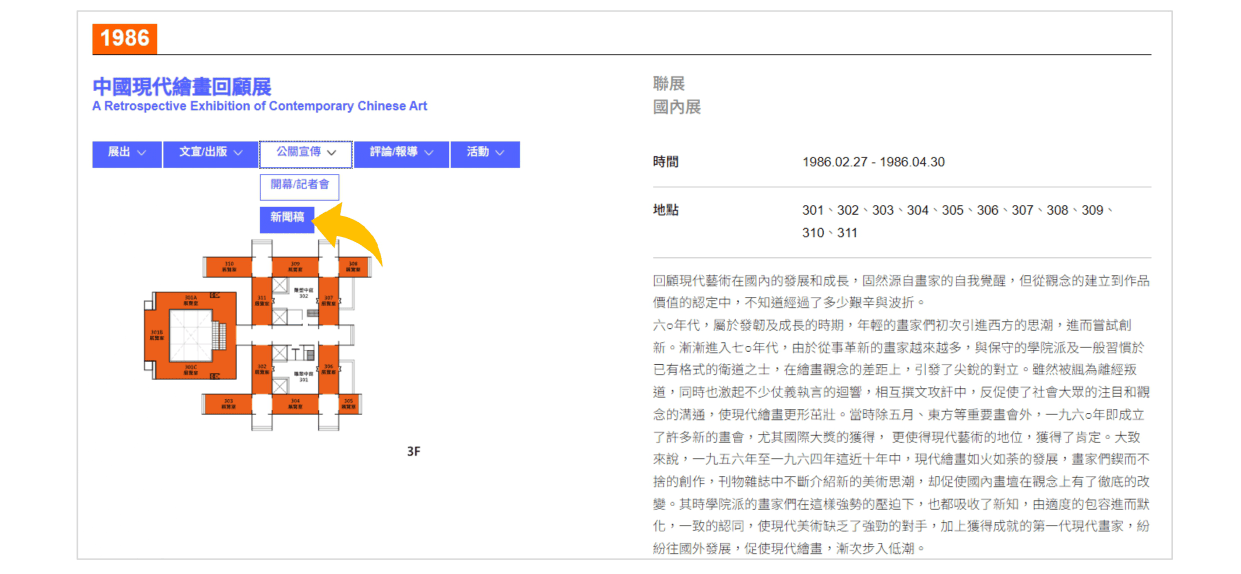The height and width of the screenshot is (574, 1241).
Task: Choose the 新聞稿 menu item
Action: pyautogui.click(x=287, y=219)
